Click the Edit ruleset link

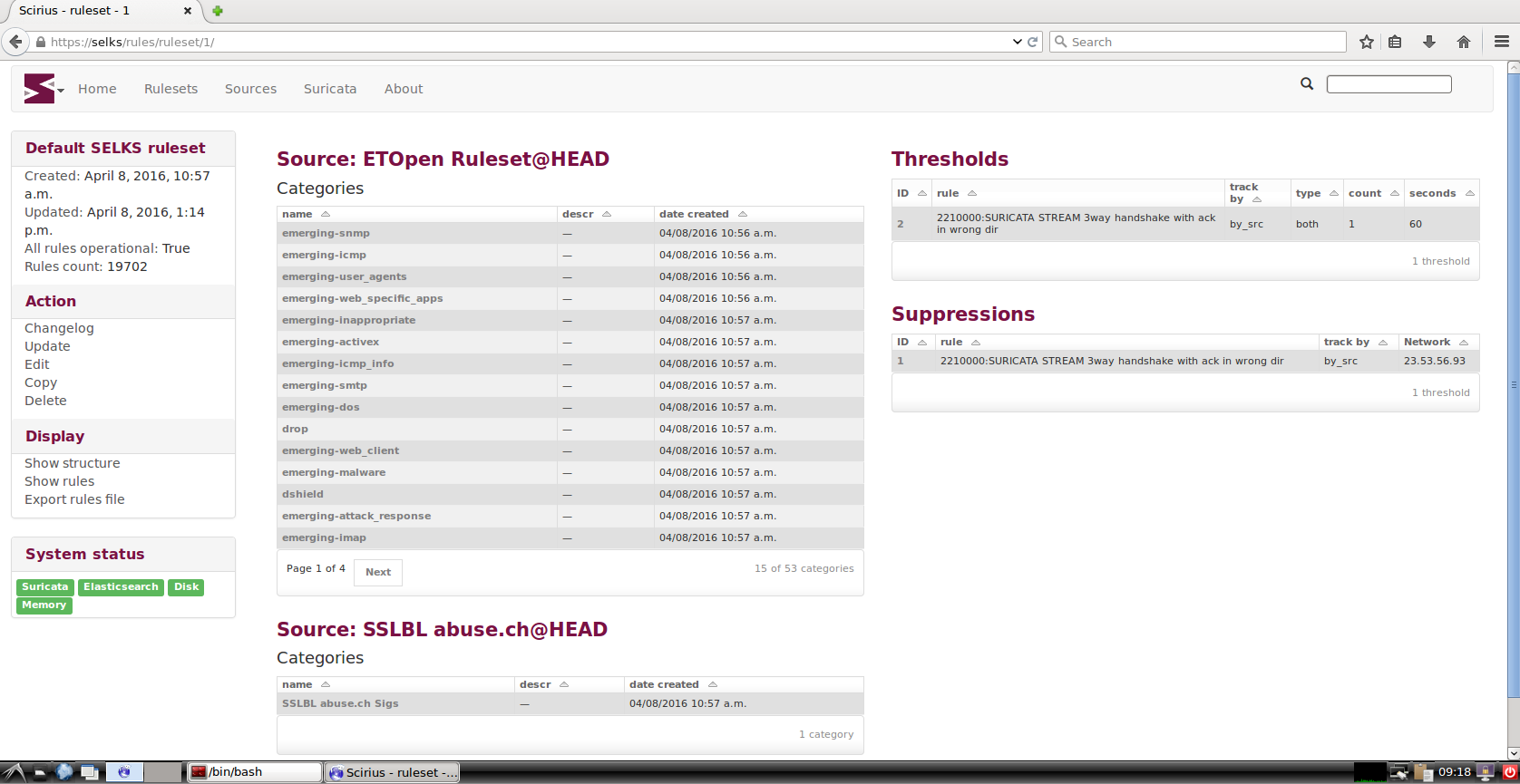tap(37, 364)
